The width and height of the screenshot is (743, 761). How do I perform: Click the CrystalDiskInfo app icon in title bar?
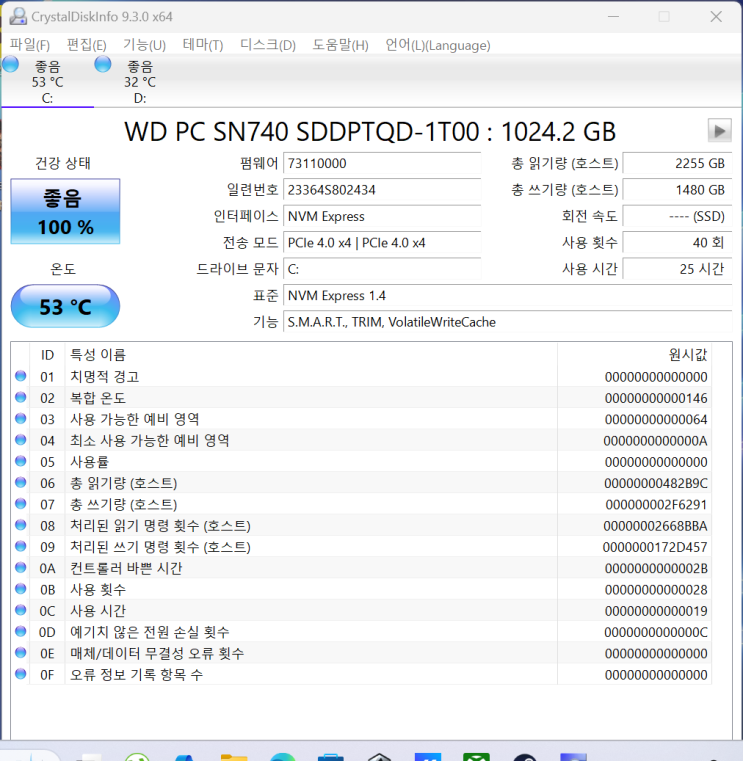18,17
